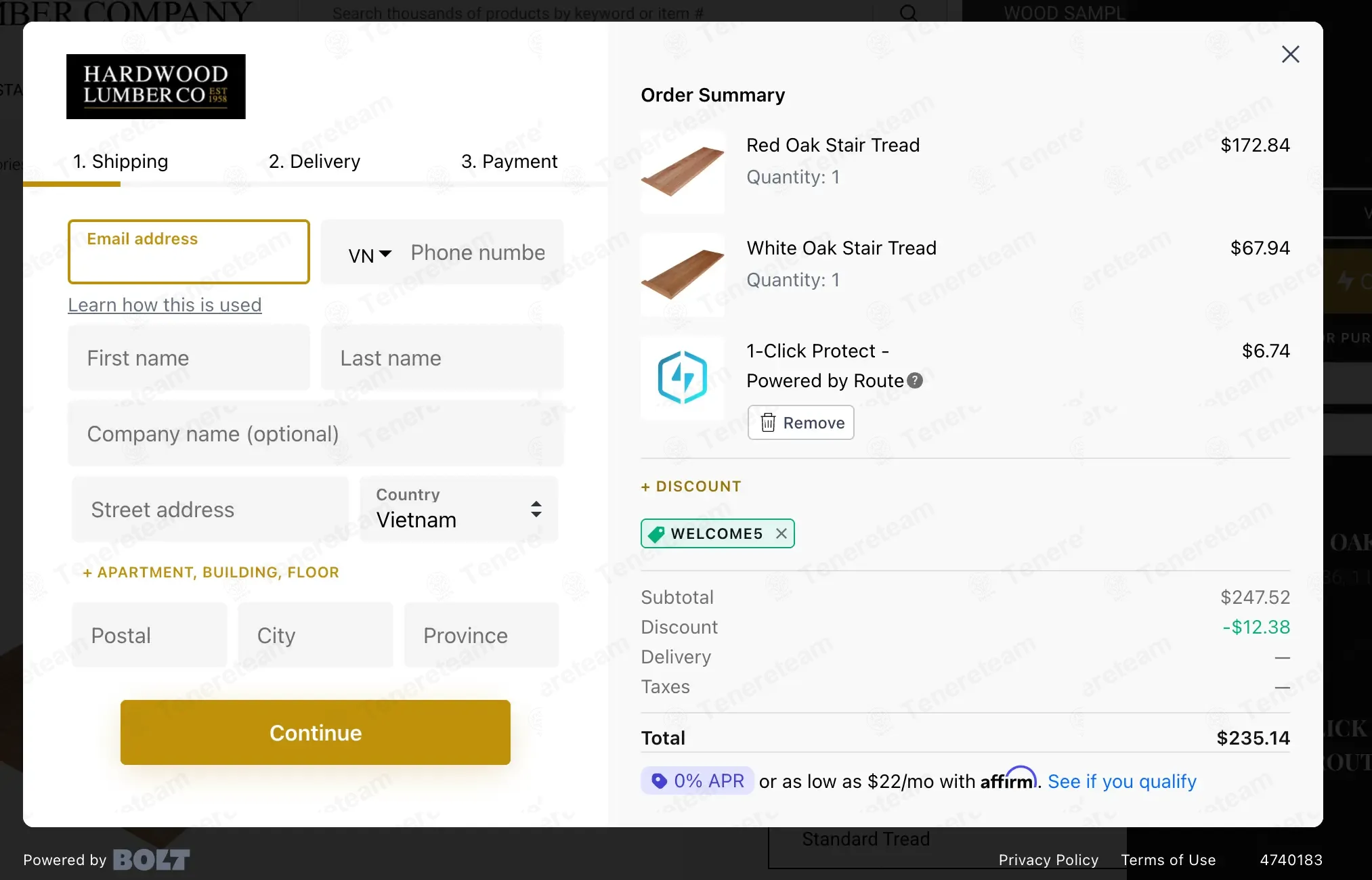
Task: Click the Red Oak Stair Tread thumbnail
Action: tap(682, 172)
